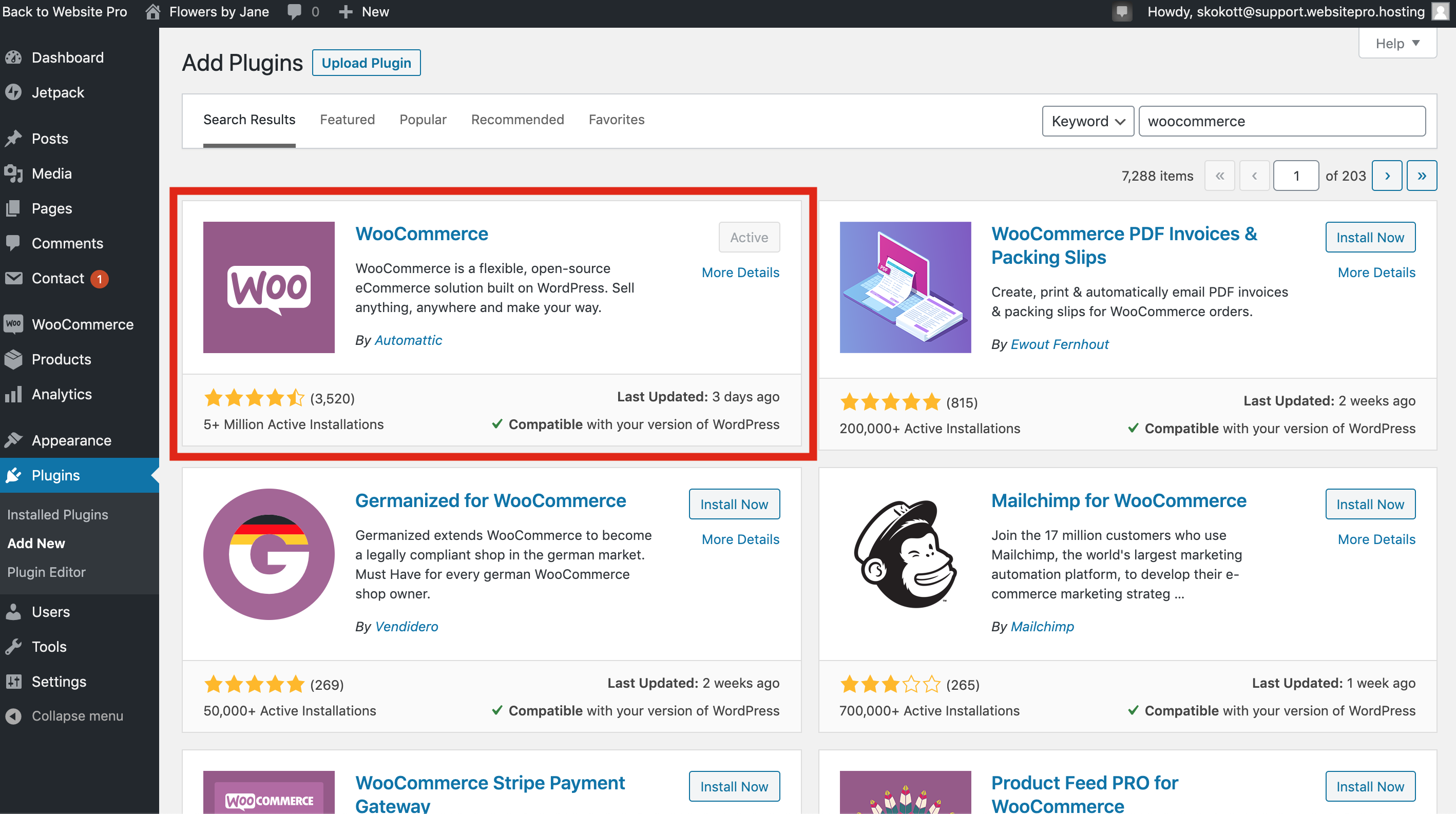Expand the Help panel dropdown
Viewport: 1456px width, 814px height.
[1396, 44]
